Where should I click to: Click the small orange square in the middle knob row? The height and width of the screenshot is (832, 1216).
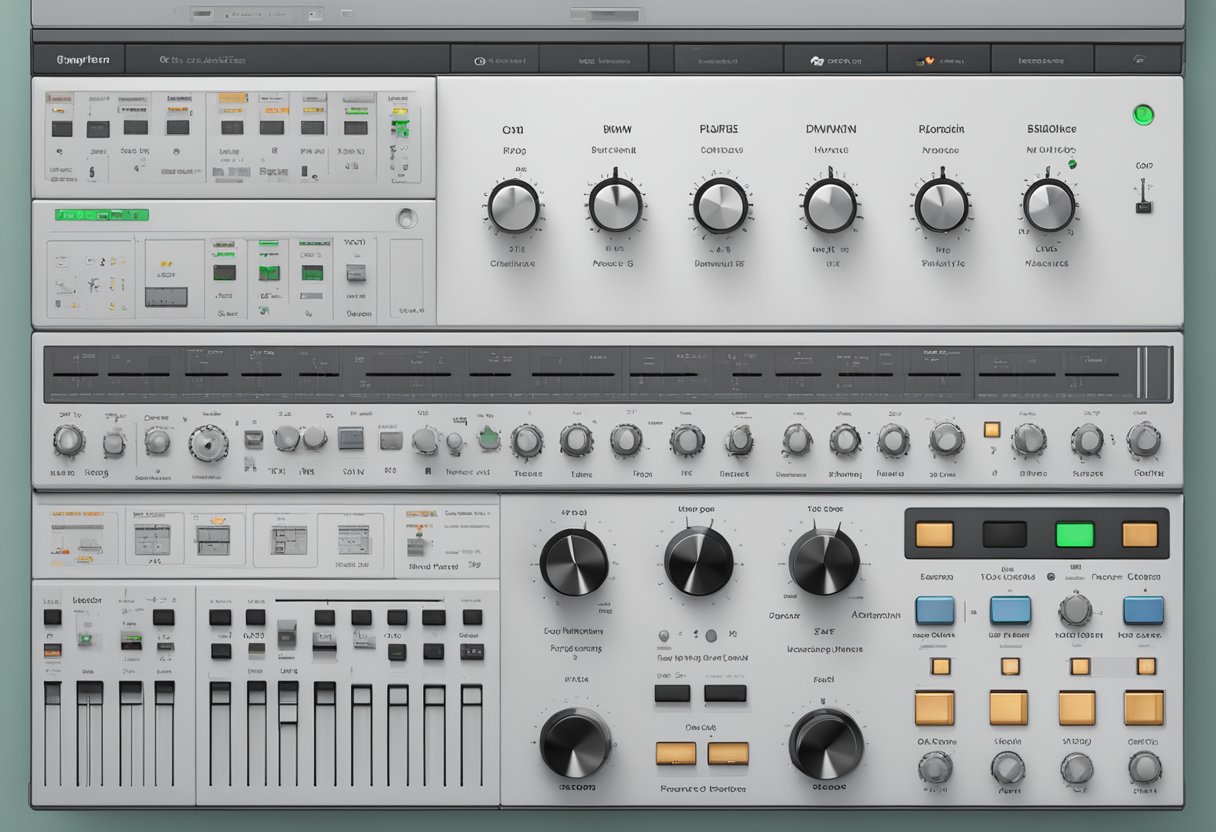tap(991, 429)
